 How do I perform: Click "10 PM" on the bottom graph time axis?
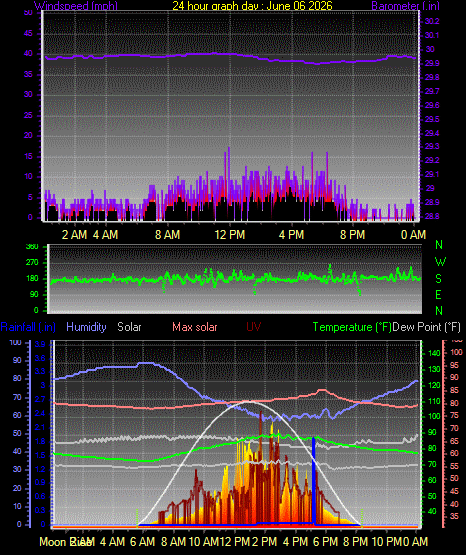(x=386, y=542)
